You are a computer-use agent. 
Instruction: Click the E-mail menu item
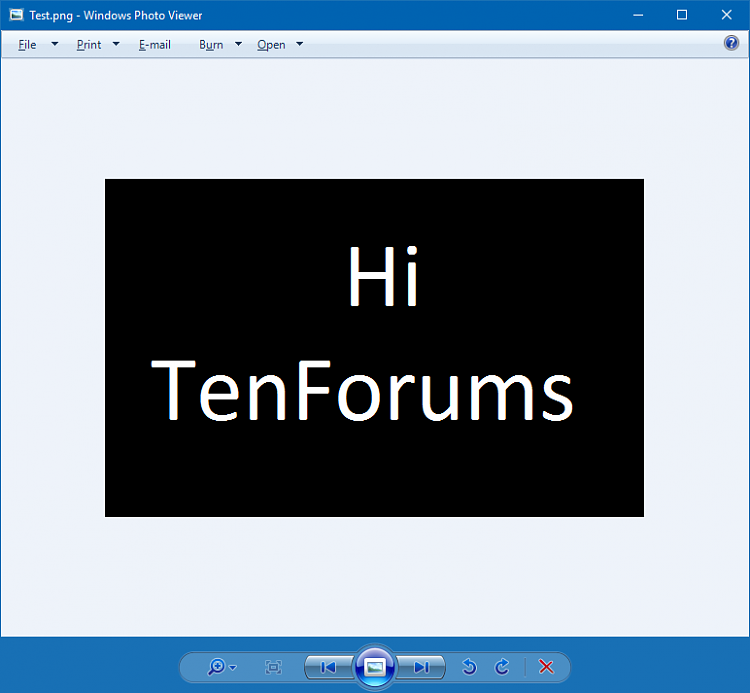click(154, 44)
